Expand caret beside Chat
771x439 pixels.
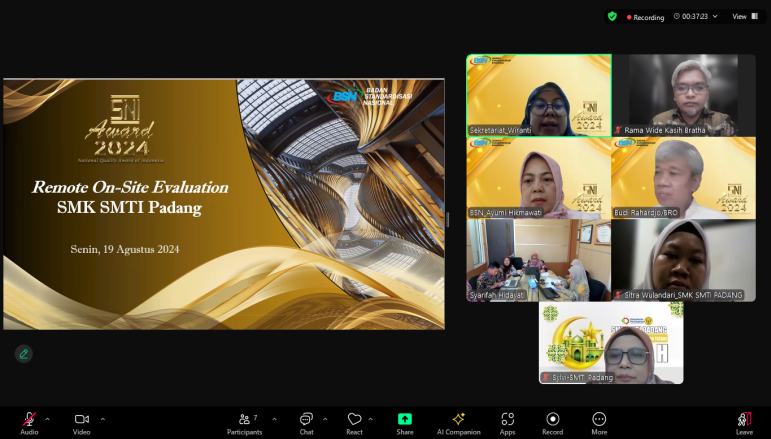click(x=325, y=419)
